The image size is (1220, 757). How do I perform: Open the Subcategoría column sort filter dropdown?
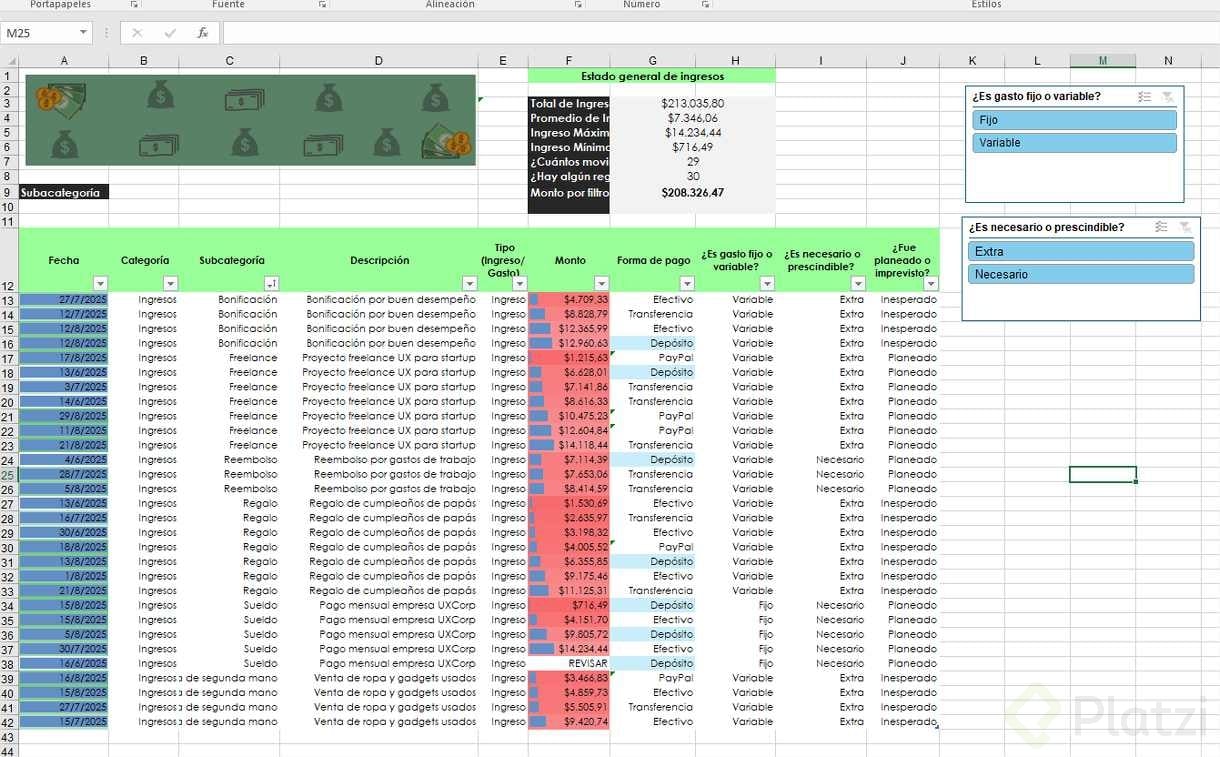click(x=271, y=284)
